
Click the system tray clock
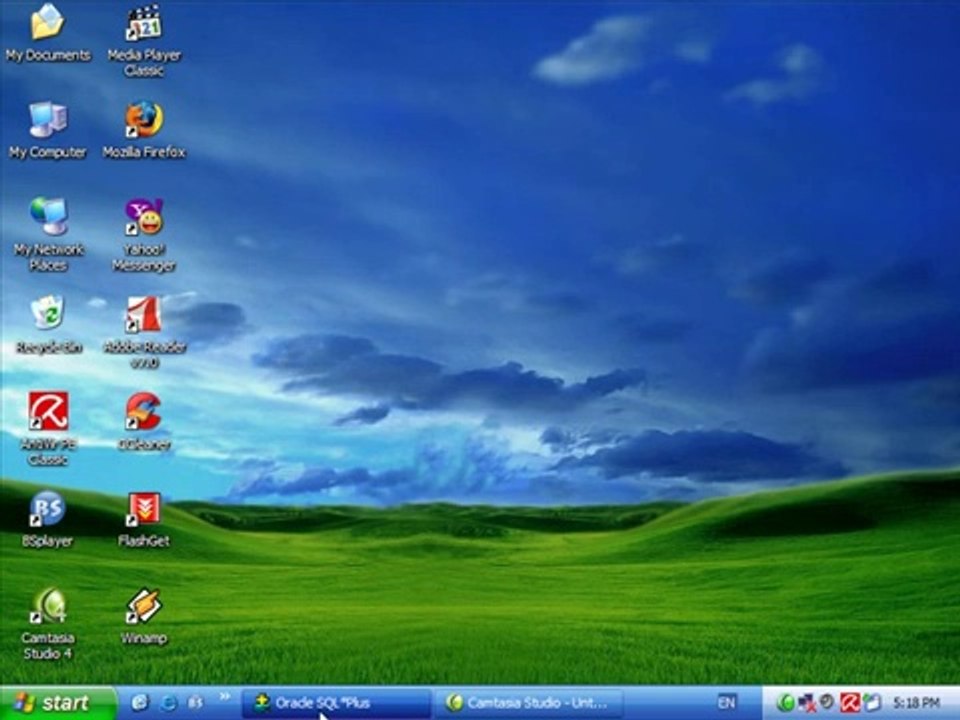[x=916, y=703]
